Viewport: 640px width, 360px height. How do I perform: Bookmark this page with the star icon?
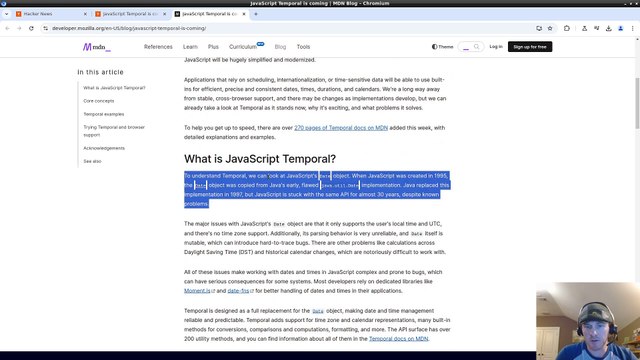[550, 28]
